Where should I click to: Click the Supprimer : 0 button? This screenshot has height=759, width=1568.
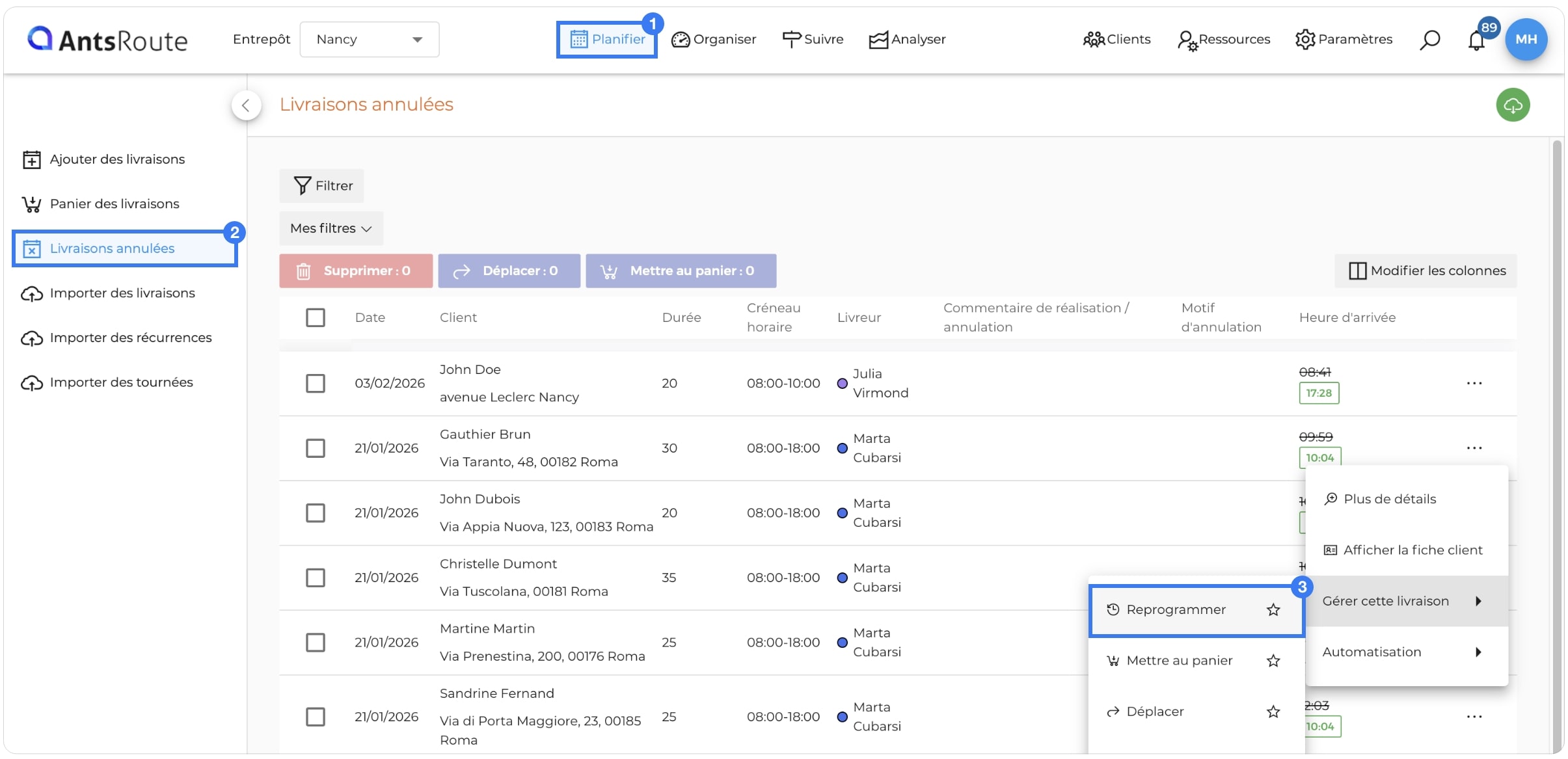click(x=356, y=271)
